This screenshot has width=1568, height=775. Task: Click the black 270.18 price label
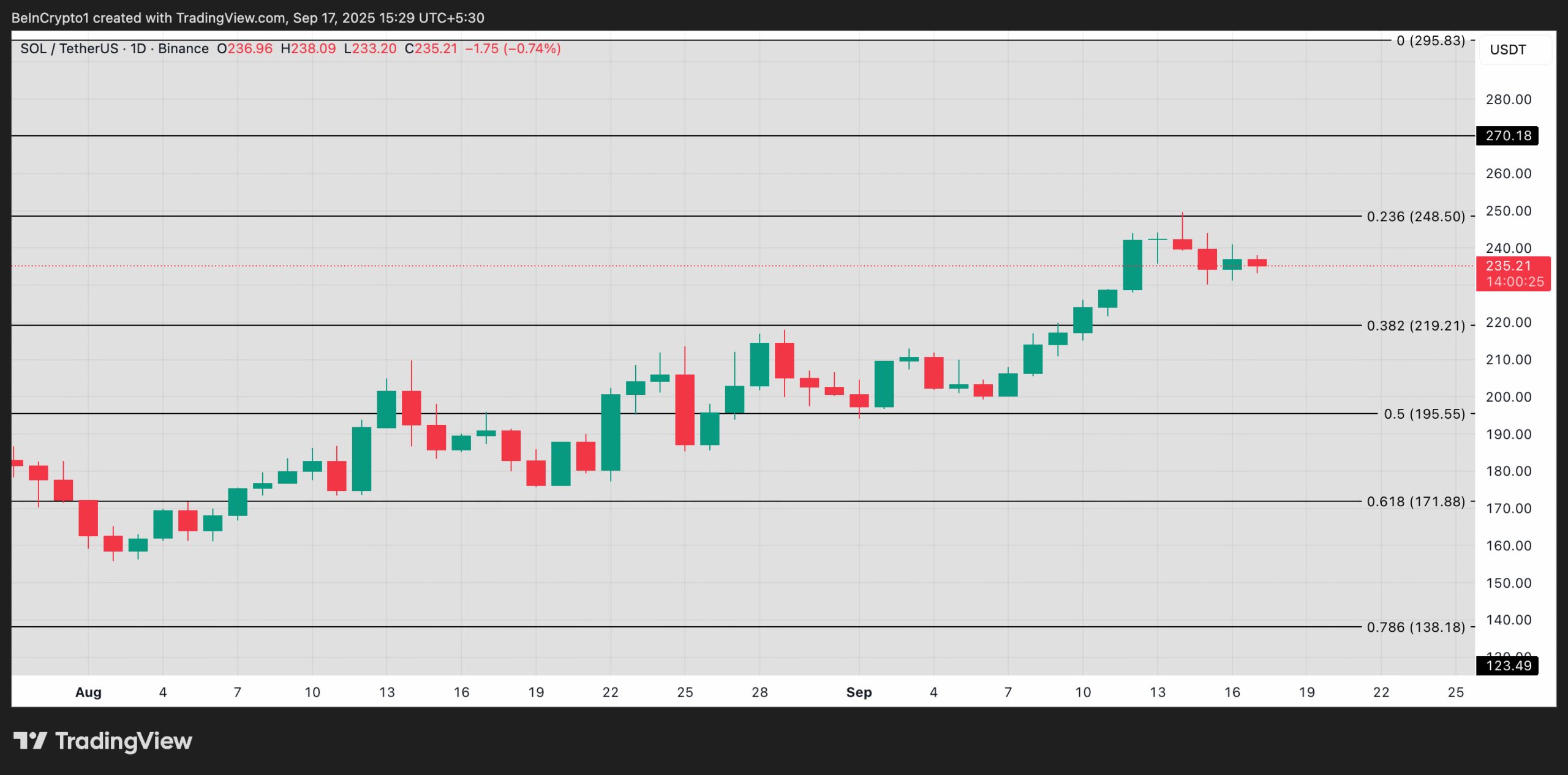click(1510, 136)
